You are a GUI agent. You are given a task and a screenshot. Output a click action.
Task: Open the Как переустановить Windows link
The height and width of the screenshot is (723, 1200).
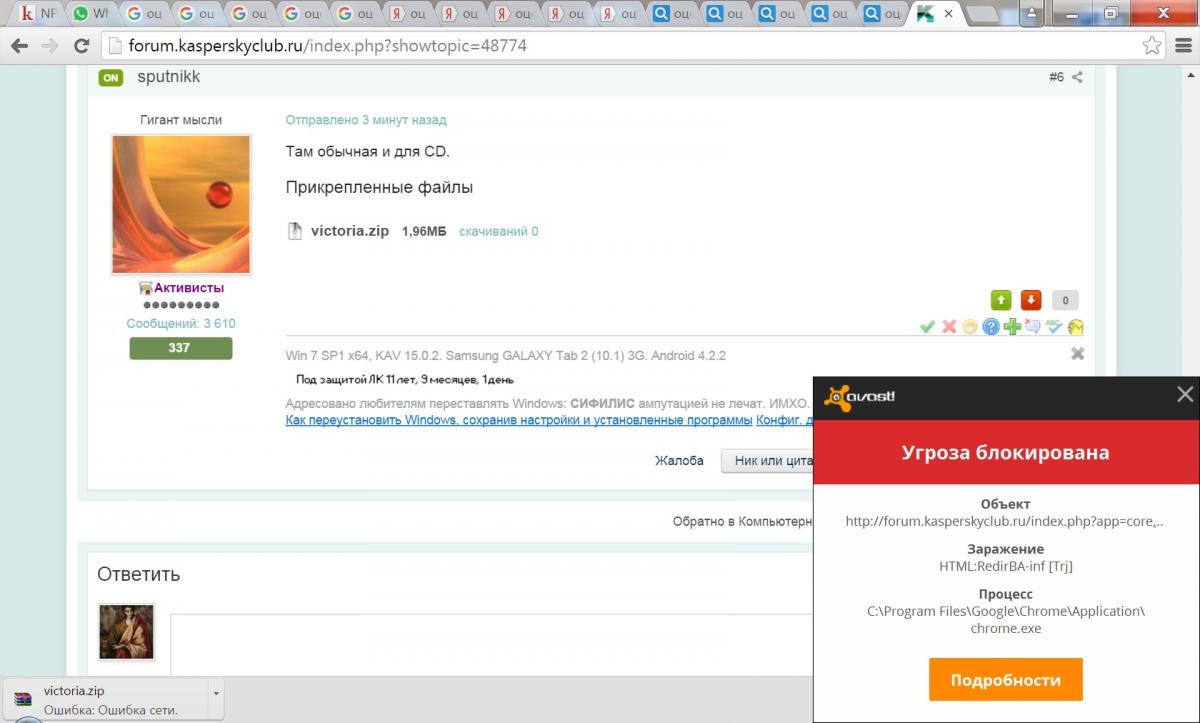click(519, 420)
